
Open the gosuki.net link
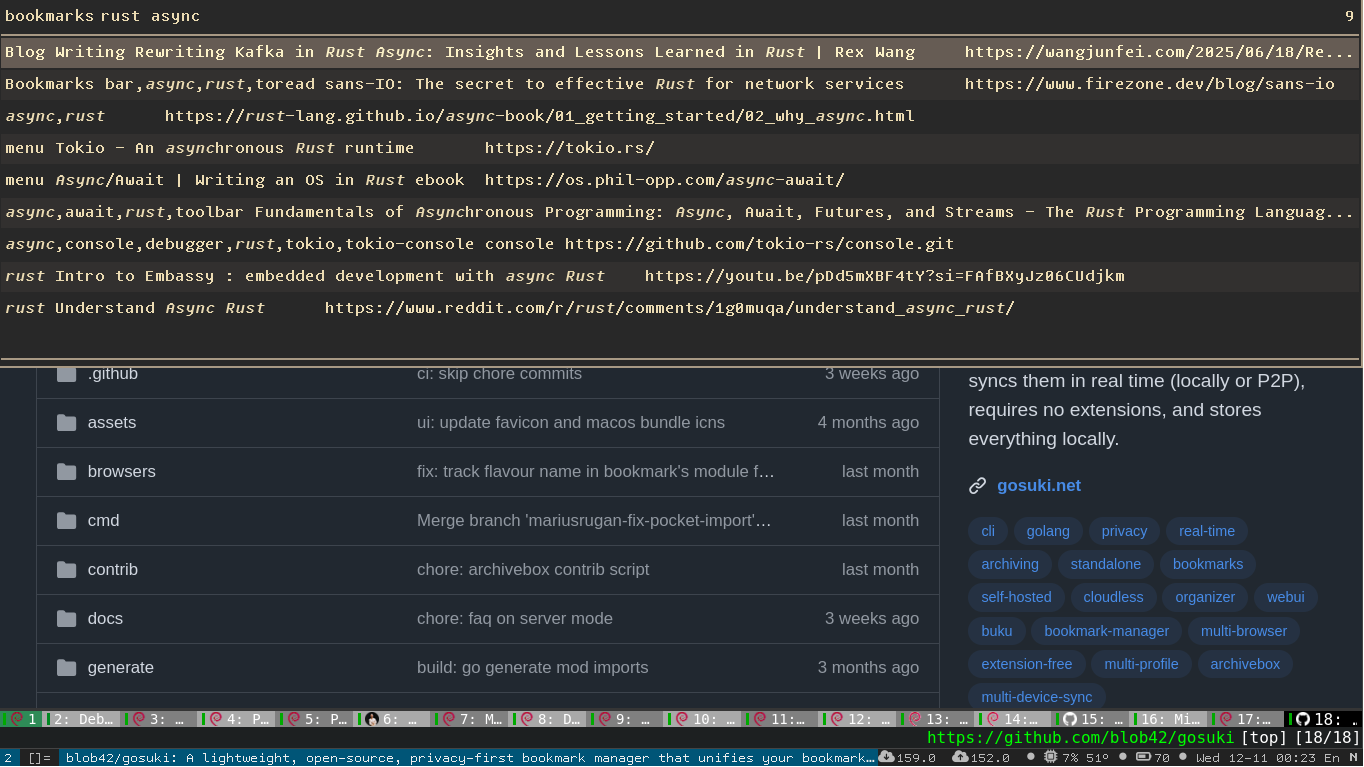(x=1039, y=485)
